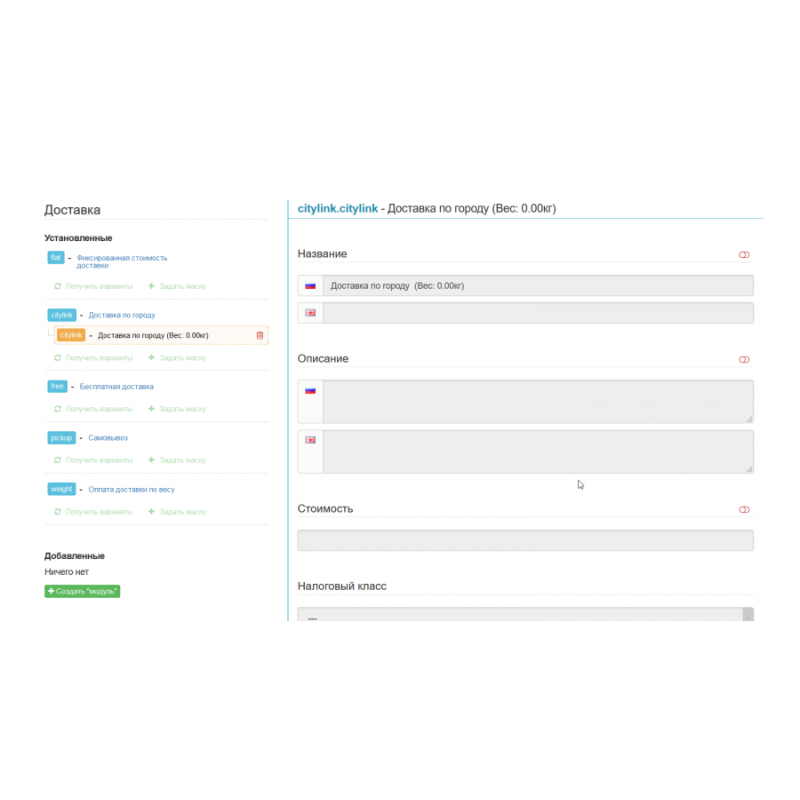Click the trash icon to delete the citylink sub-module
This screenshot has width=800, height=800.
coord(259,335)
